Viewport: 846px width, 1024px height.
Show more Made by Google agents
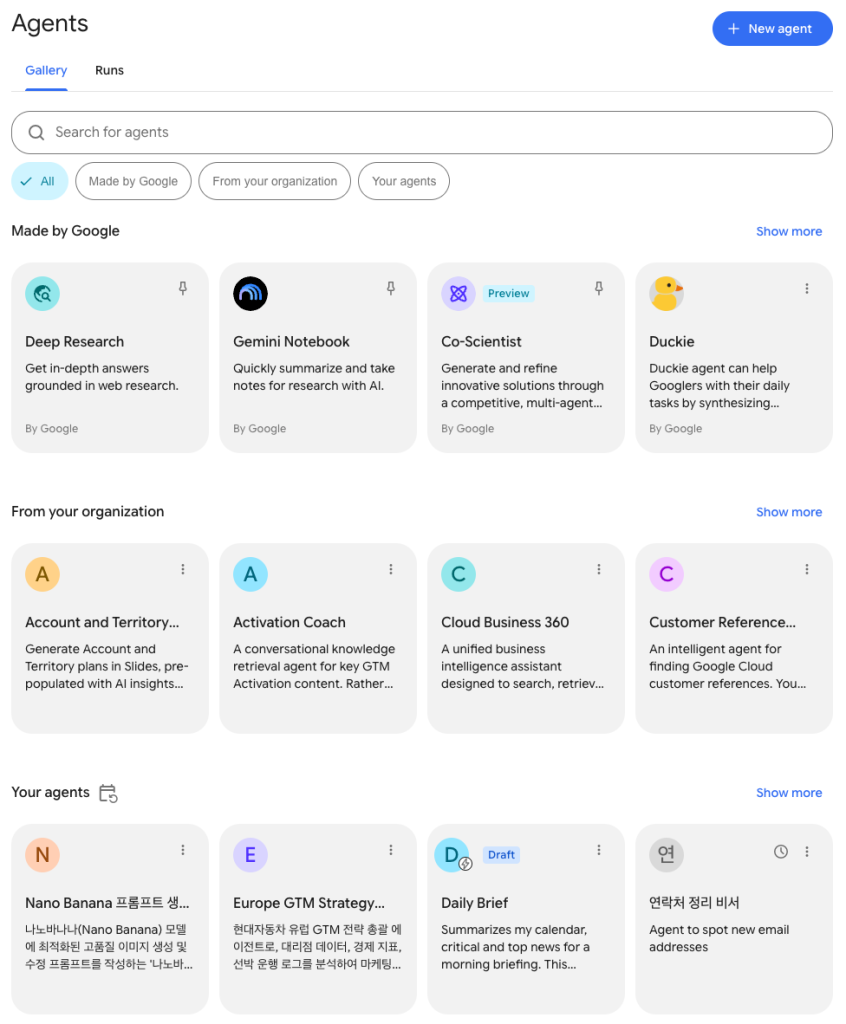pos(789,231)
